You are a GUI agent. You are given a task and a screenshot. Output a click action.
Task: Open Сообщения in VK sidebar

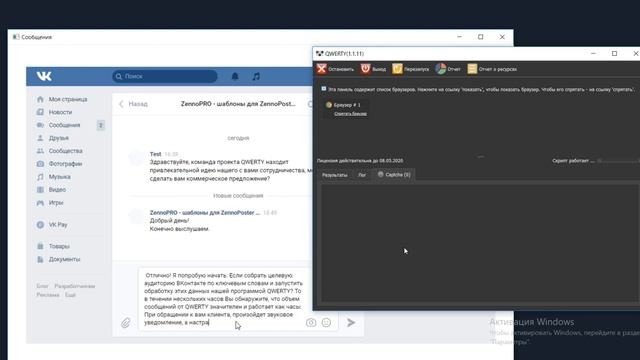(64, 125)
